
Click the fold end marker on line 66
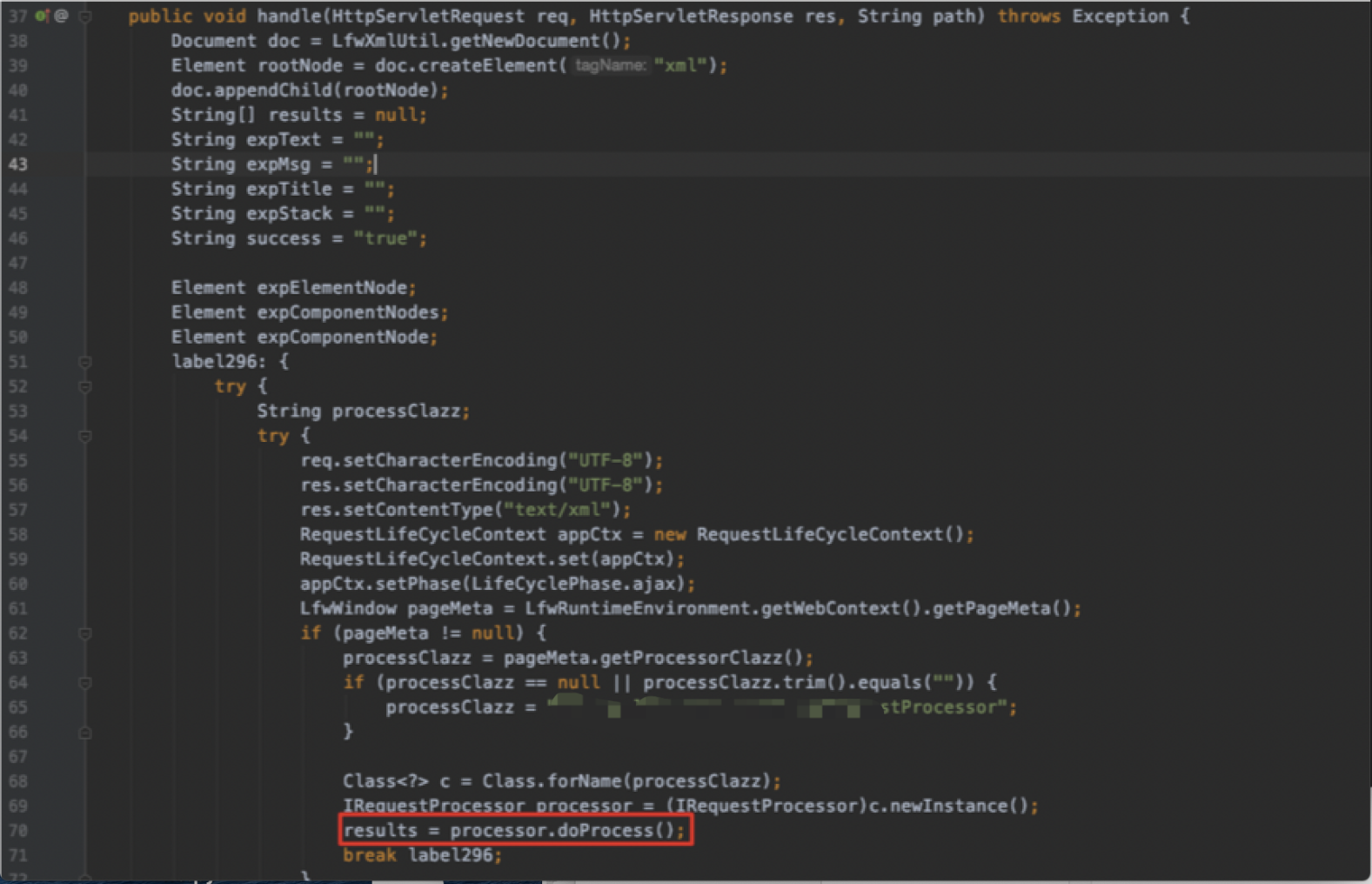pos(85,733)
